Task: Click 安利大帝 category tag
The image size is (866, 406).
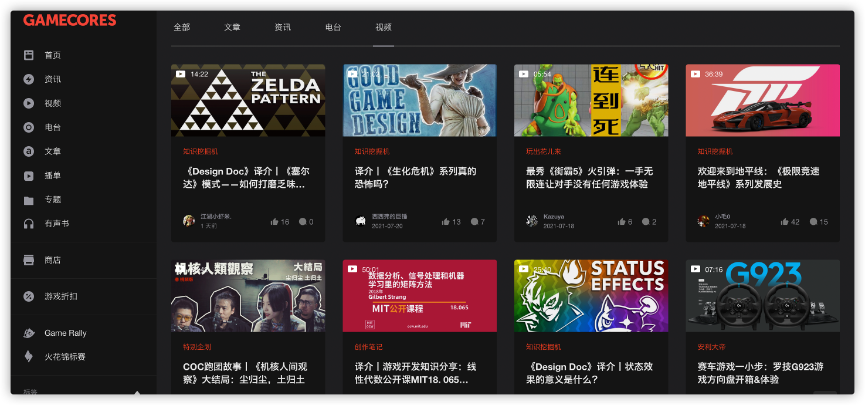Action: tap(711, 347)
